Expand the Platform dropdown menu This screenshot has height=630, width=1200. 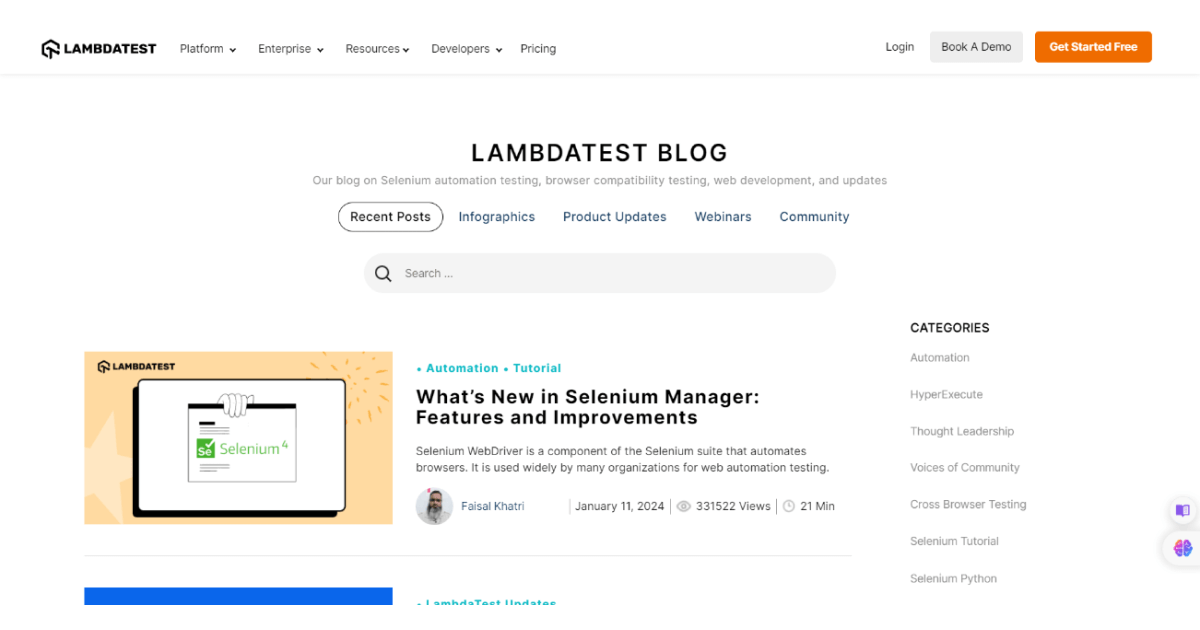(x=207, y=49)
